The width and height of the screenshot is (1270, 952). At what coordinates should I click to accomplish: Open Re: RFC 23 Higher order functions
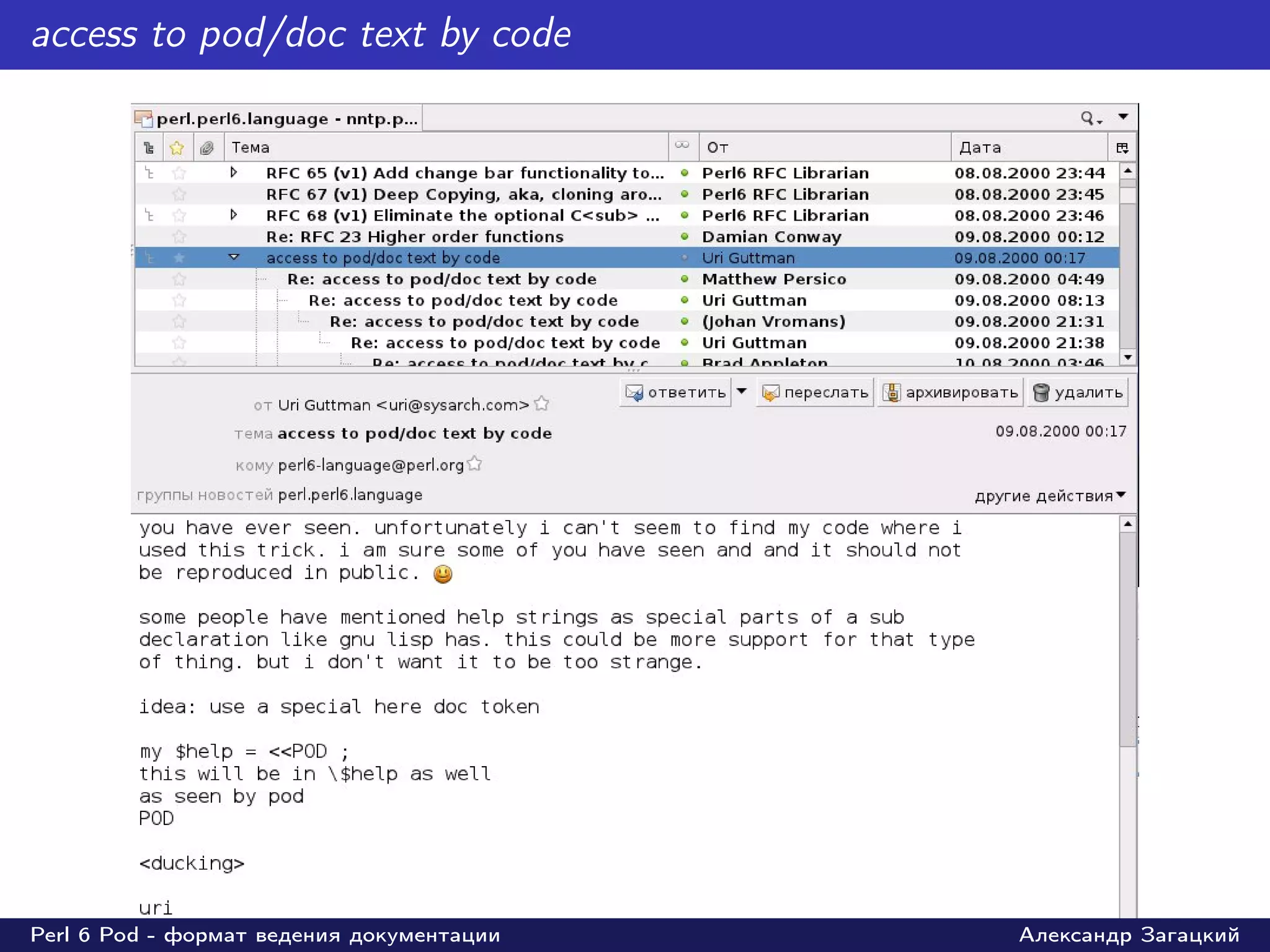coord(626,236)
